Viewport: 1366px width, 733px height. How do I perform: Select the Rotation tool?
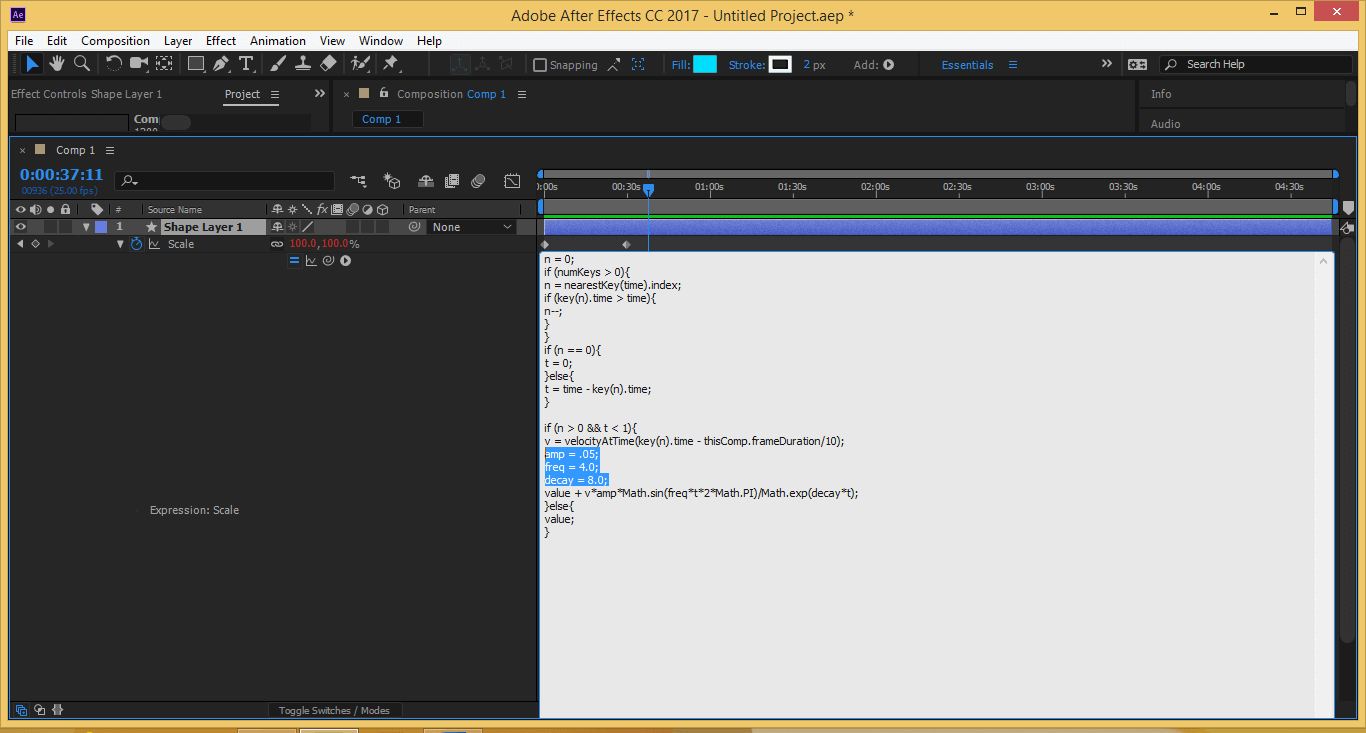pos(114,64)
